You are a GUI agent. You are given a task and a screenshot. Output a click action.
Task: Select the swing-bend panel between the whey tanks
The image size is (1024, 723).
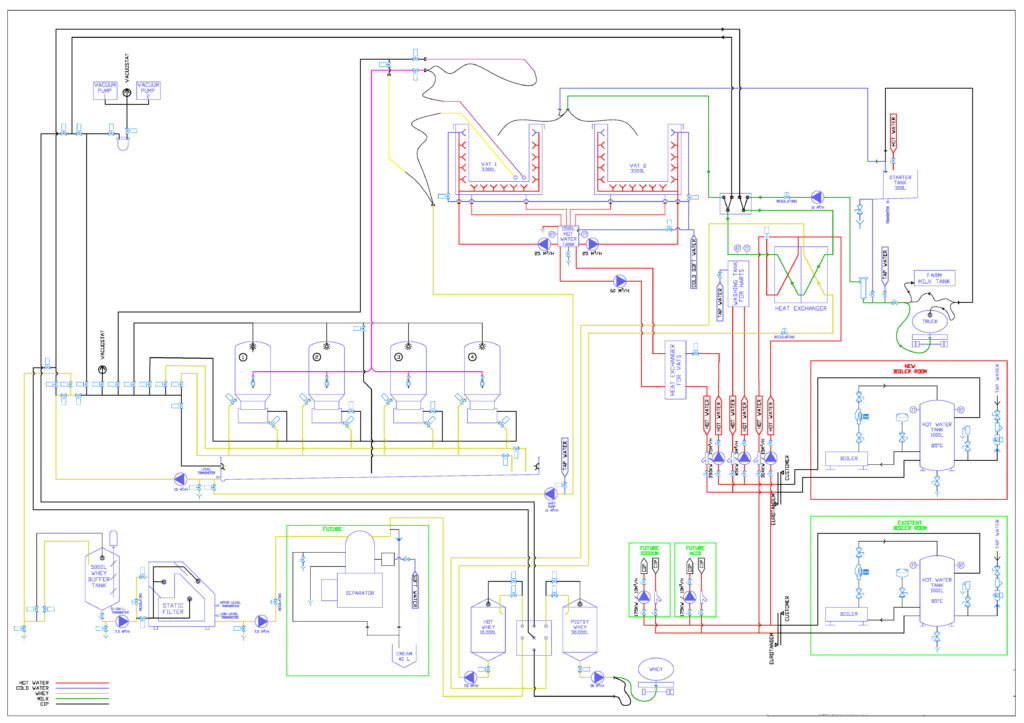(x=534, y=637)
